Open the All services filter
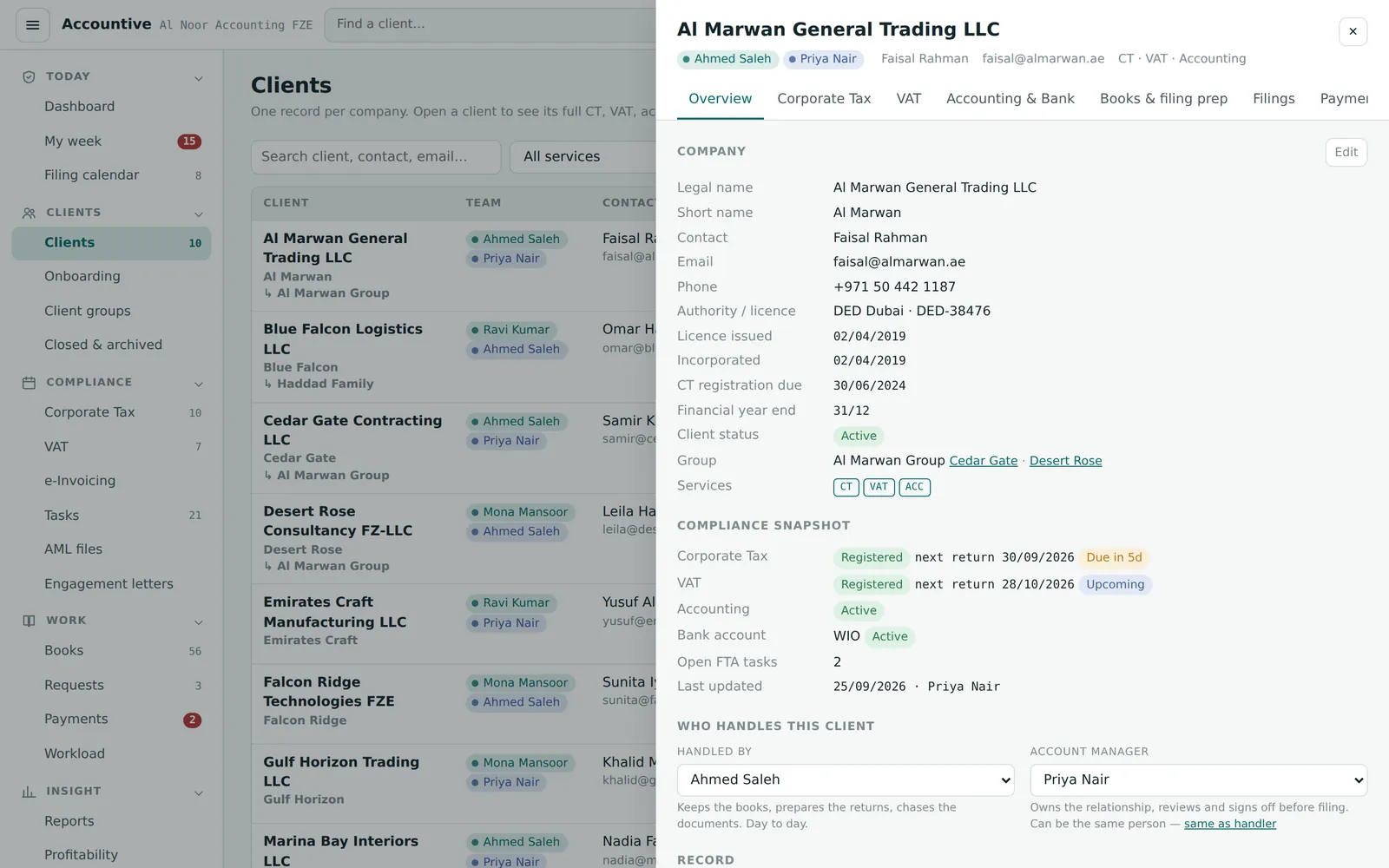Screen dimensions: 1389x868 coord(583,157)
